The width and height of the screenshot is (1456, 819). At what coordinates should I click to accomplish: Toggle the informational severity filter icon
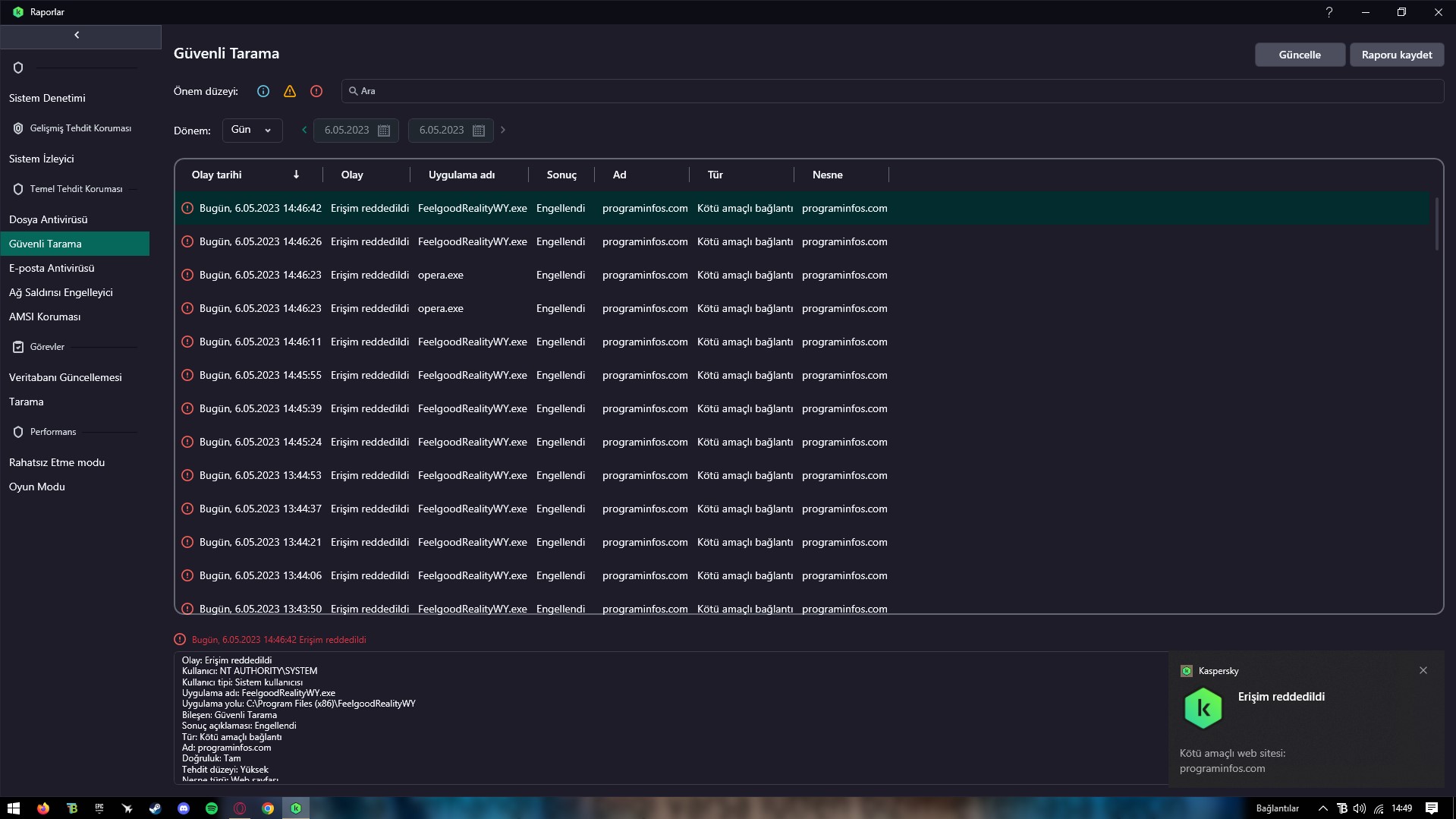[x=263, y=91]
